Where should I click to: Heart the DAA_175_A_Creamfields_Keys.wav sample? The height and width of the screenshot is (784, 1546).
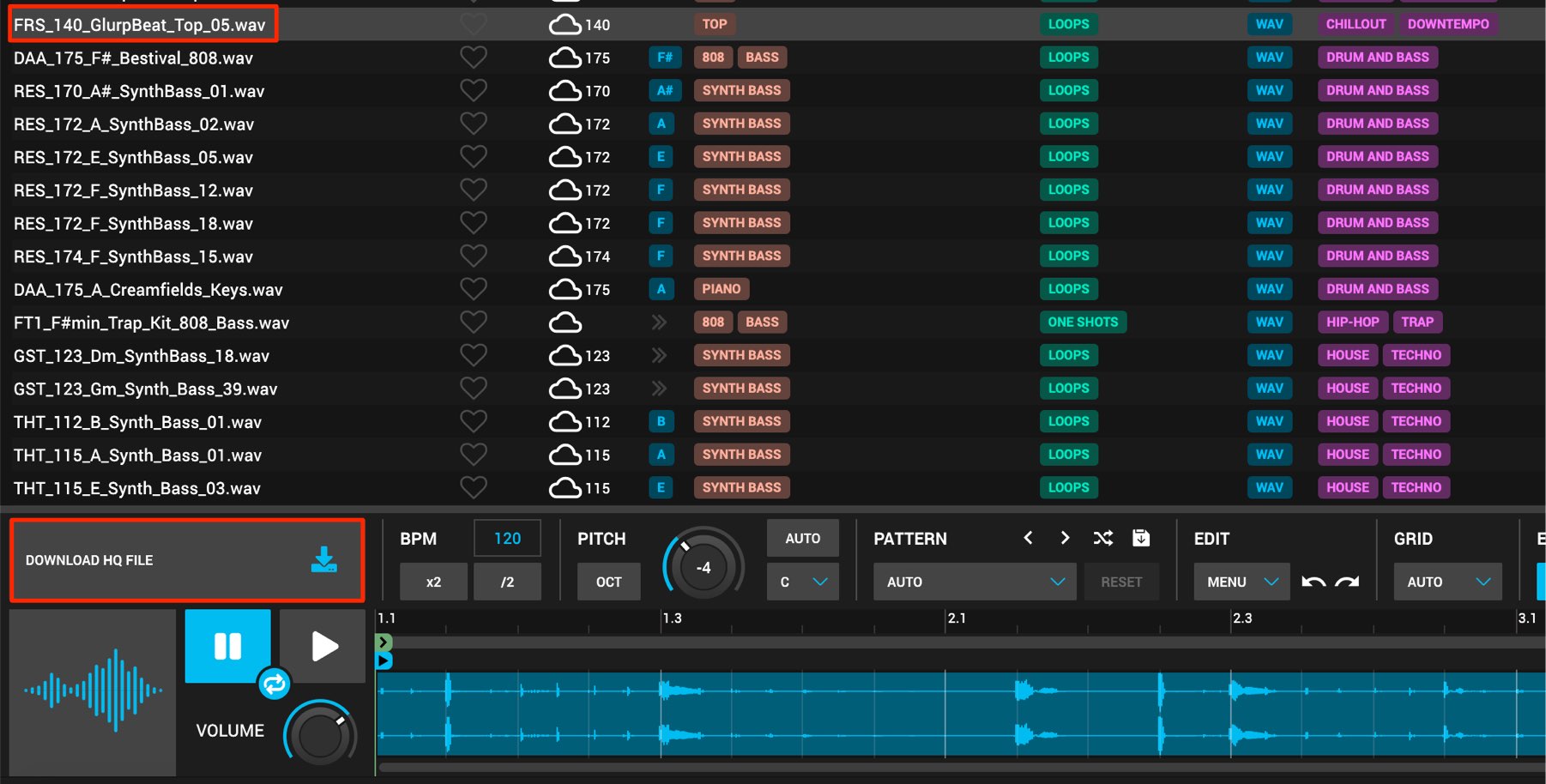pos(474,289)
